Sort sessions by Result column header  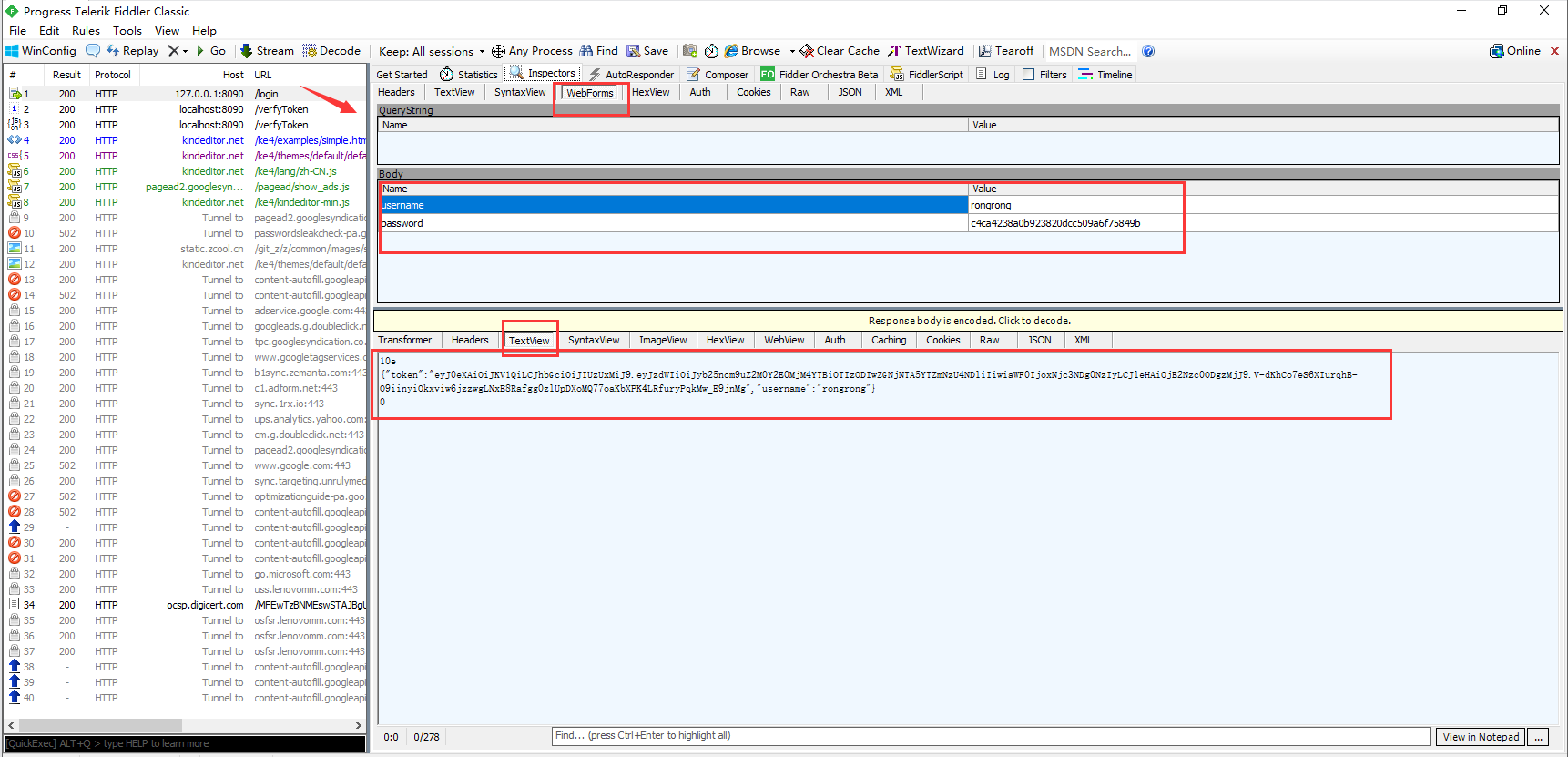[66, 75]
